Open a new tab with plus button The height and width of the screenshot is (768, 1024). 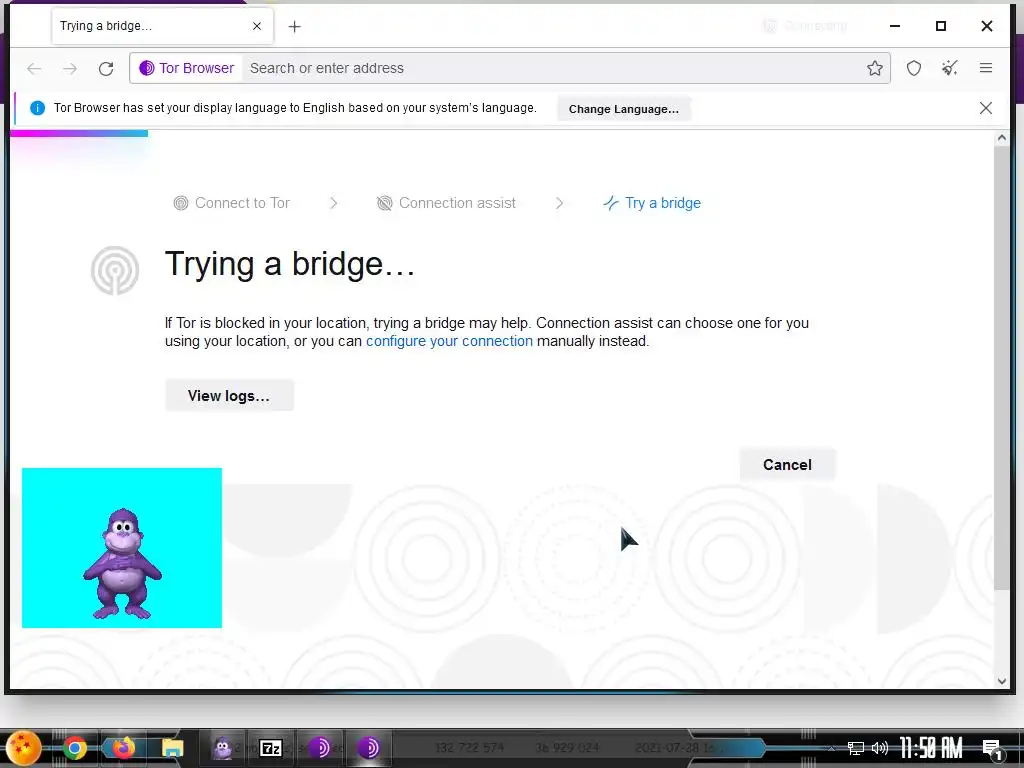click(295, 26)
